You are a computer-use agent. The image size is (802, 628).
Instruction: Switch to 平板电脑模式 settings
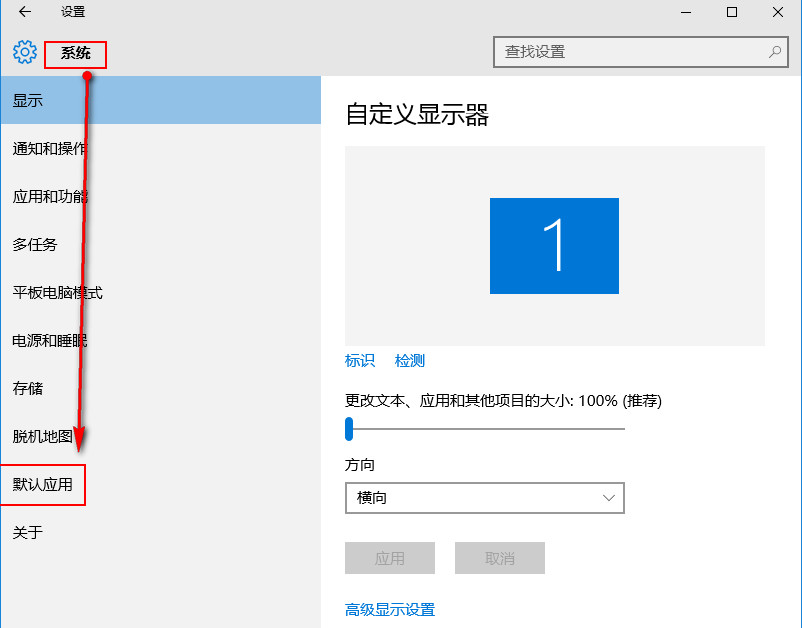(x=60, y=292)
